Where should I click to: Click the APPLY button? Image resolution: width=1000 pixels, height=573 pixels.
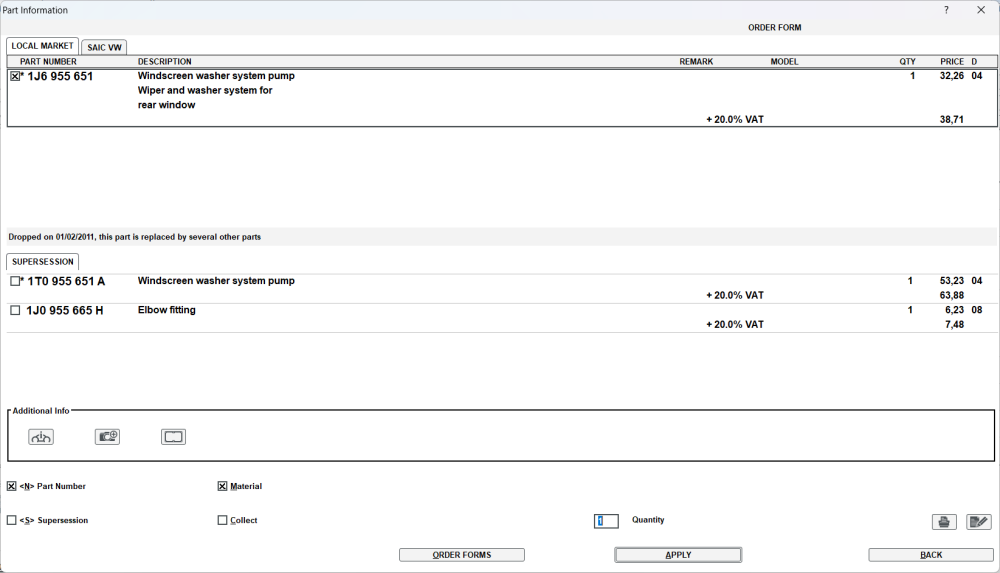678,555
